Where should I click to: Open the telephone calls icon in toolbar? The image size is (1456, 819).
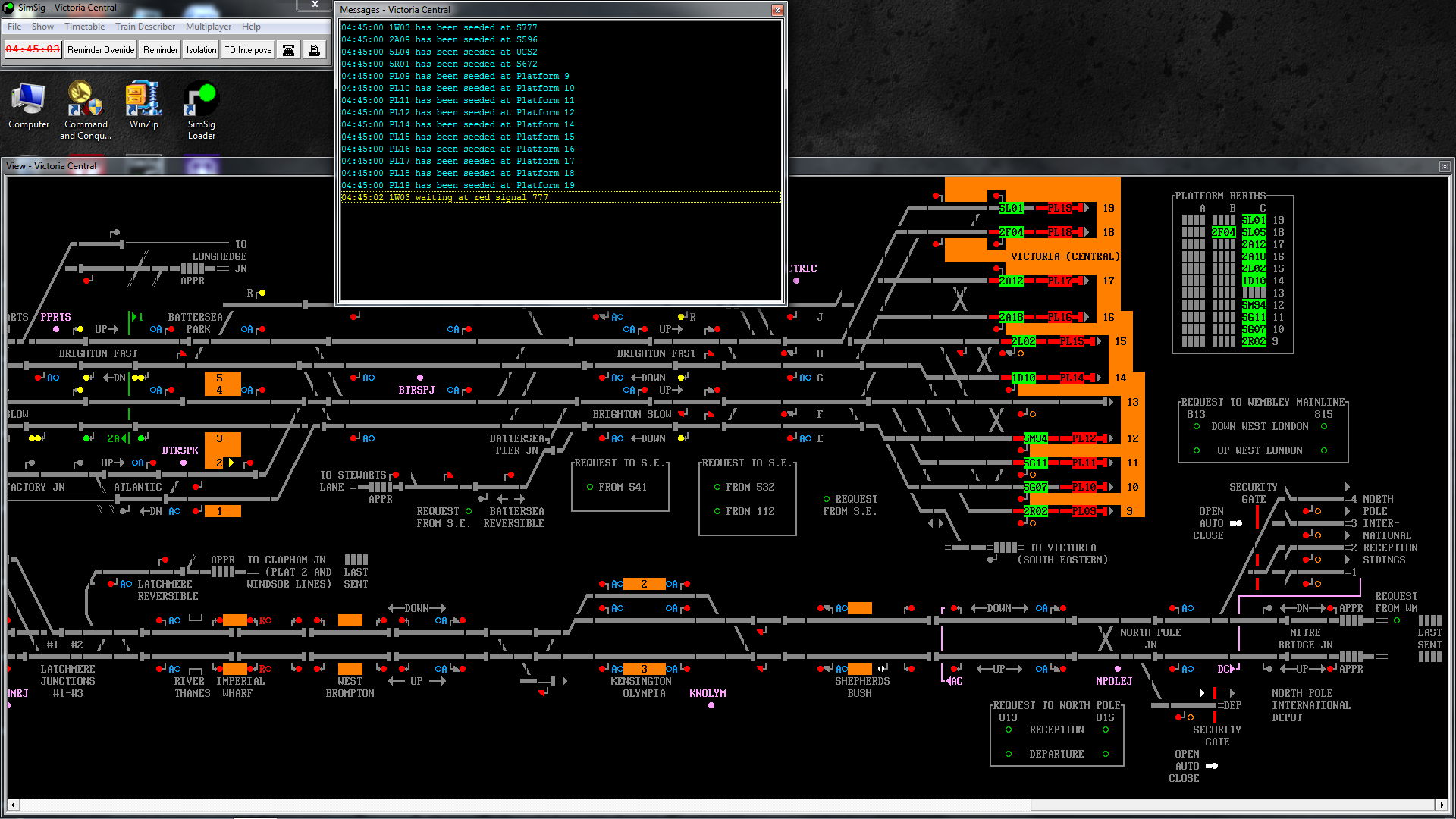[288, 50]
